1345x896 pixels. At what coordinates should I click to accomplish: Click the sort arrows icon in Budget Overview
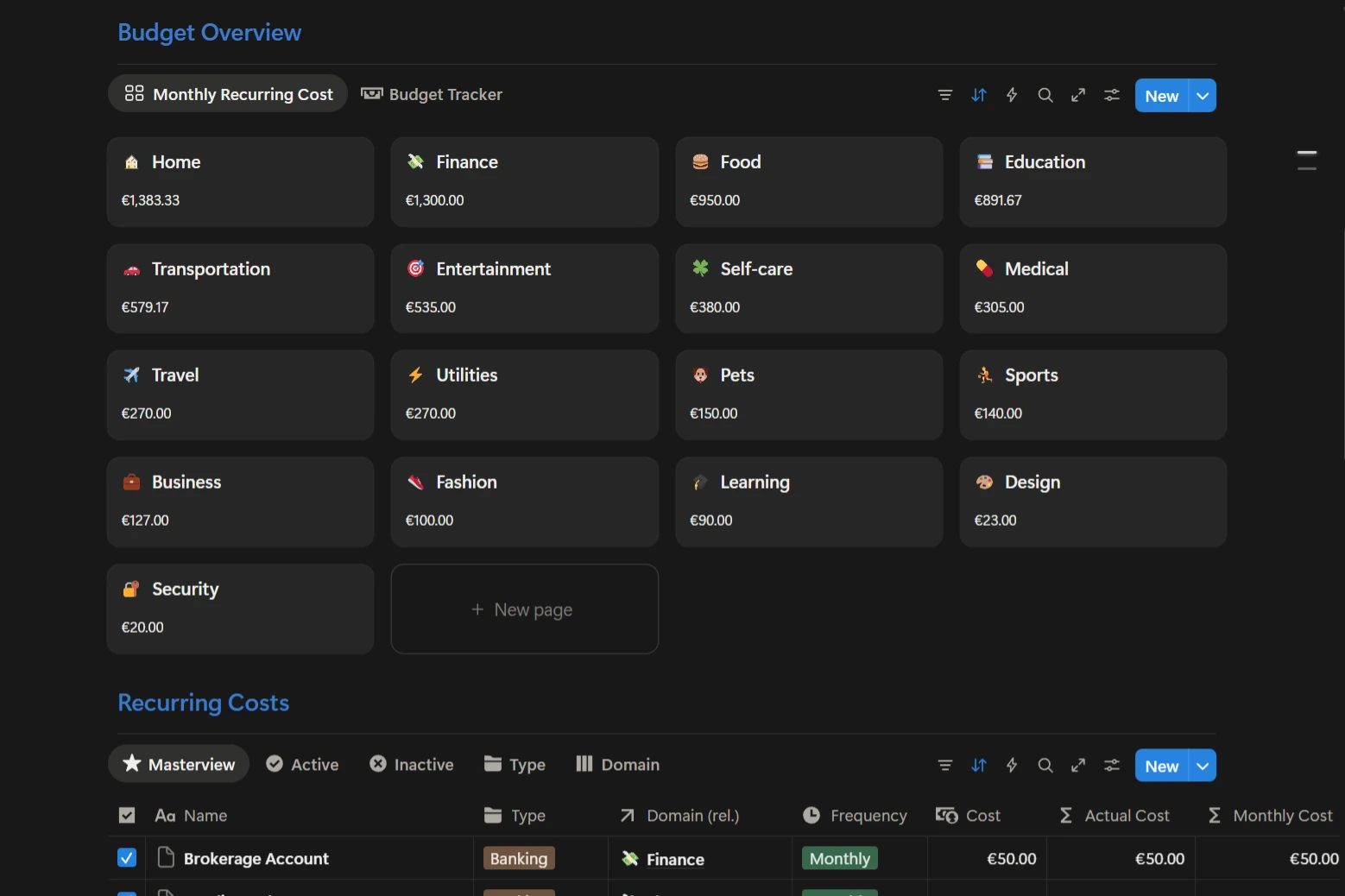978,95
